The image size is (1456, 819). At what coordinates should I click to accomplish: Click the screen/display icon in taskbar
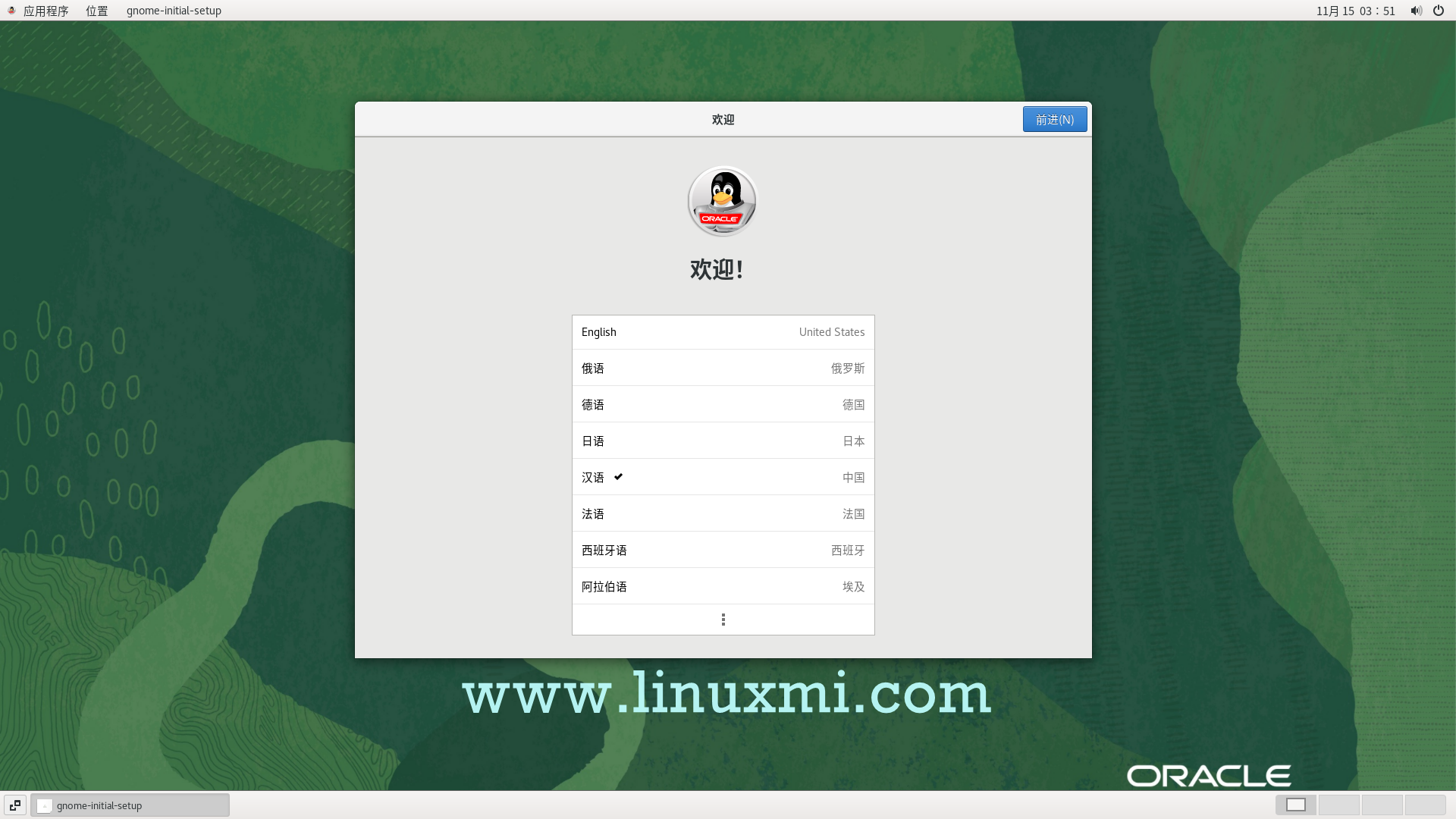(1296, 805)
